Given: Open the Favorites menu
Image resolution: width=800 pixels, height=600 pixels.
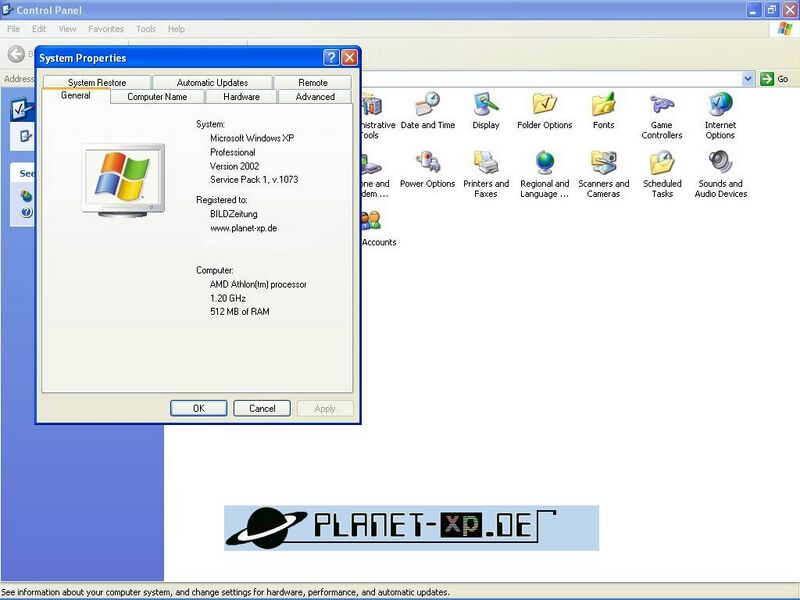Looking at the screenshot, I should point(106,29).
